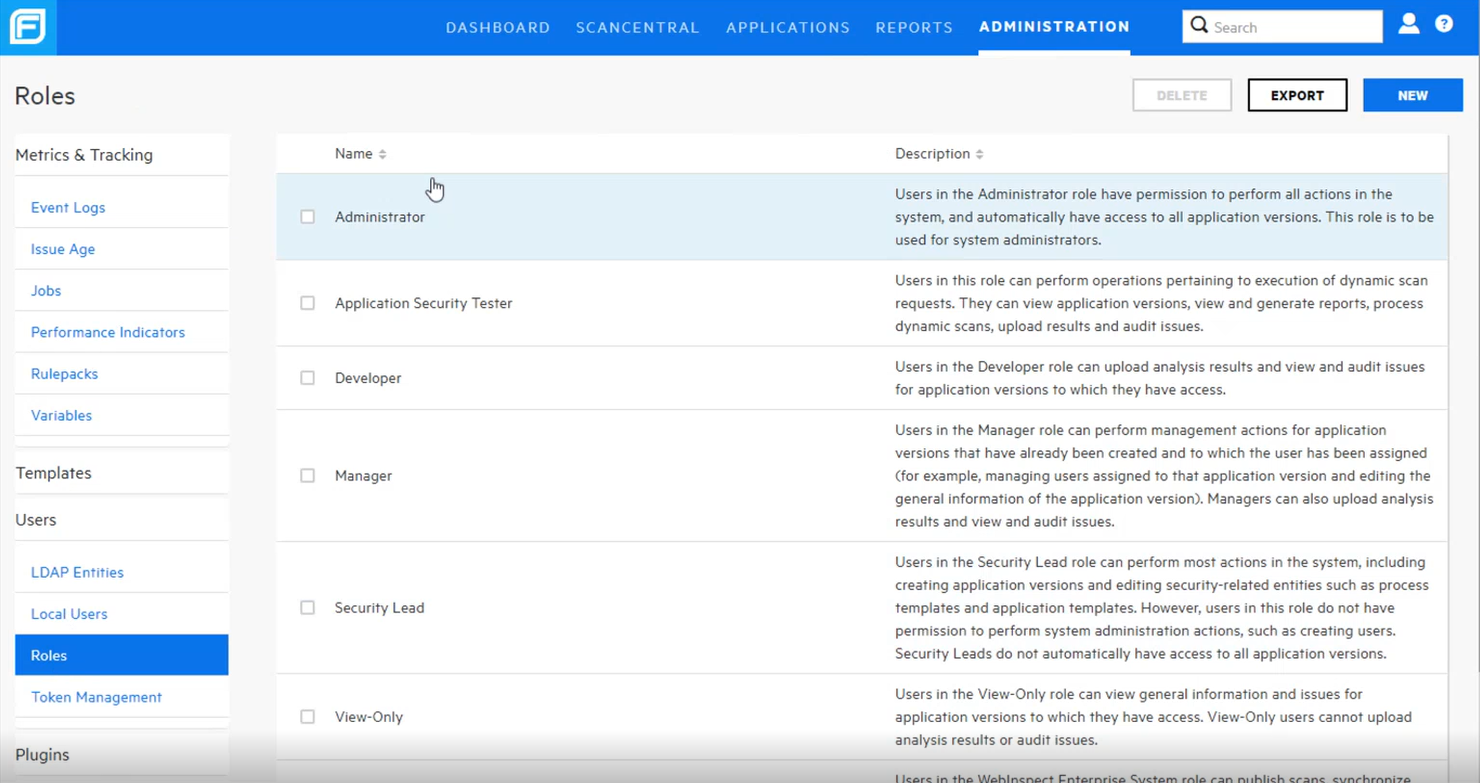Image resolution: width=1480 pixels, height=783 pixels.
Task: Go to Token Management page
Action: [x=96, y=697]
